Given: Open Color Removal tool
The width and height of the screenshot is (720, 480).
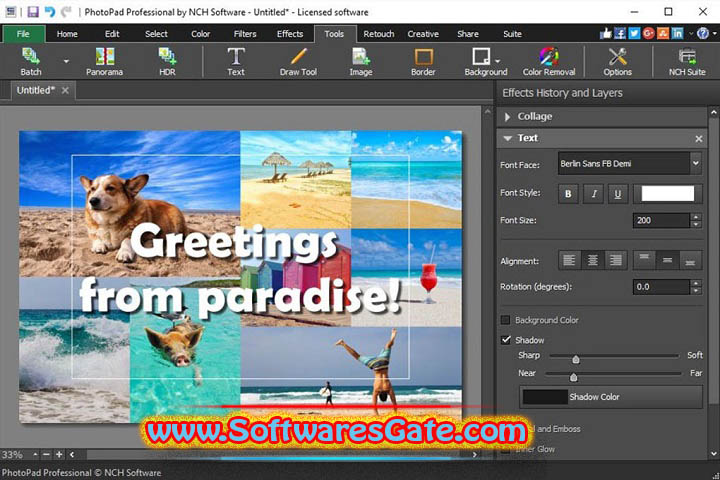Looking at the screenshot, I should click(549, 62).
